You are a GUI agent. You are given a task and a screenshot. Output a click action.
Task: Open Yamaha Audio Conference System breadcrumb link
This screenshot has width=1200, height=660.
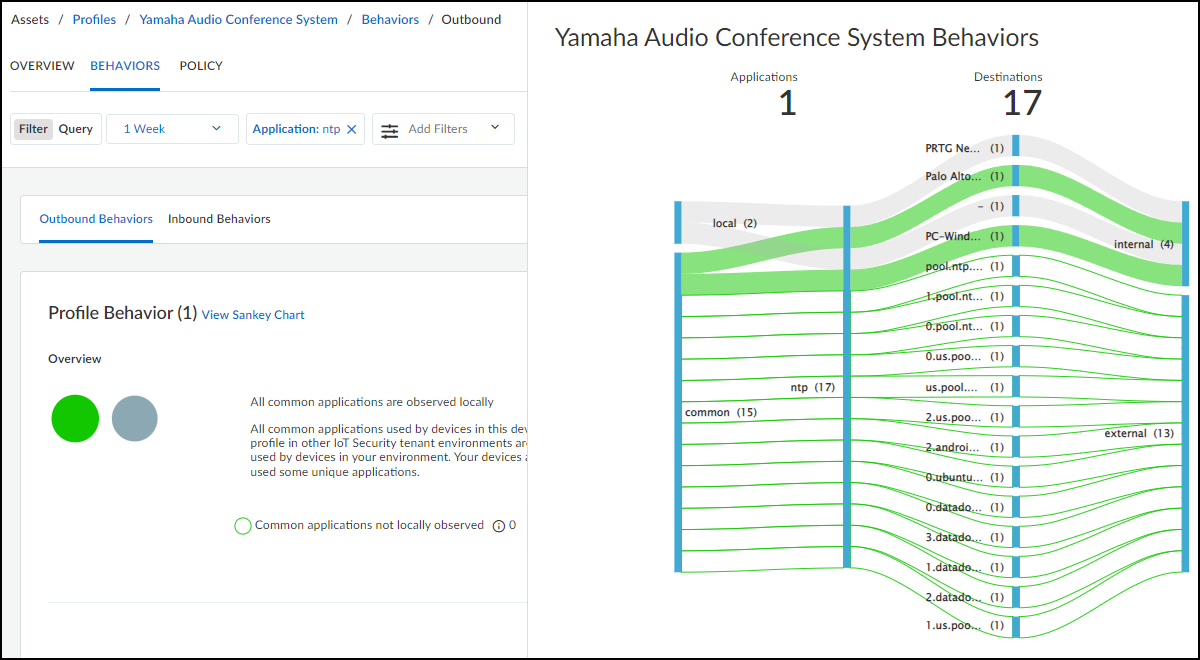(x=238, y=20)
